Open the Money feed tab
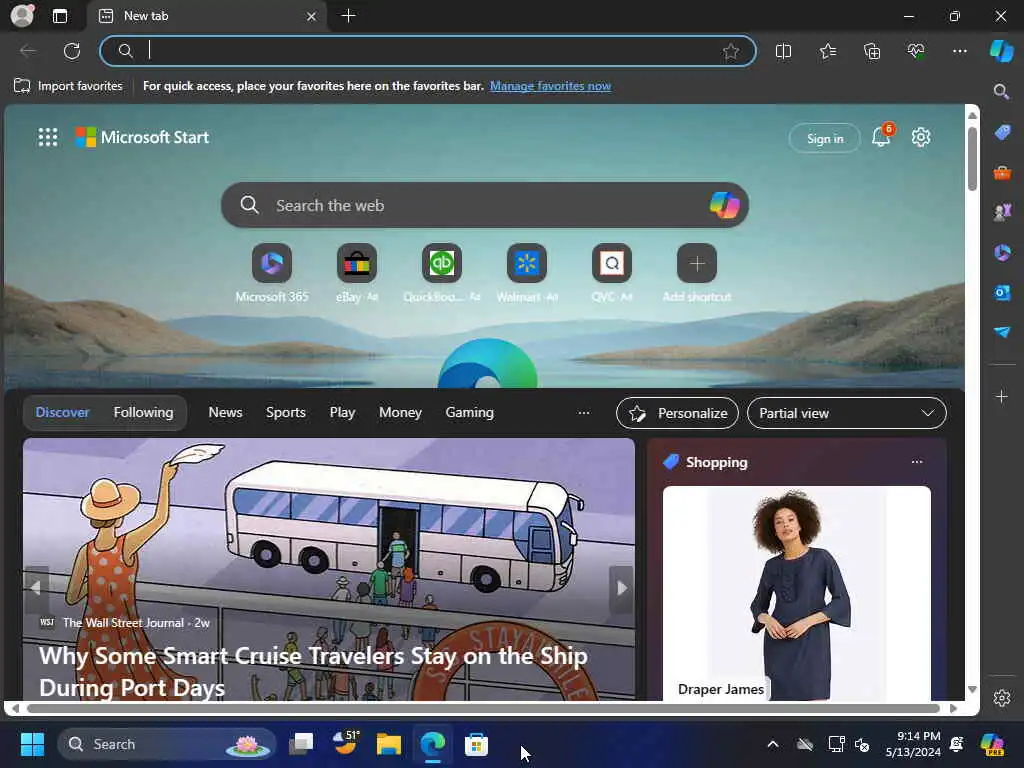The height and width of the screenshot is (768, 1024). (400, 413)
